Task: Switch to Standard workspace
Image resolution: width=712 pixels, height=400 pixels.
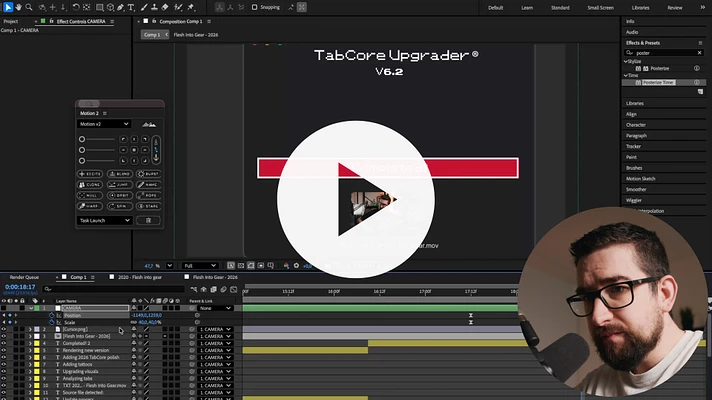Action: (x=560, y=8)
